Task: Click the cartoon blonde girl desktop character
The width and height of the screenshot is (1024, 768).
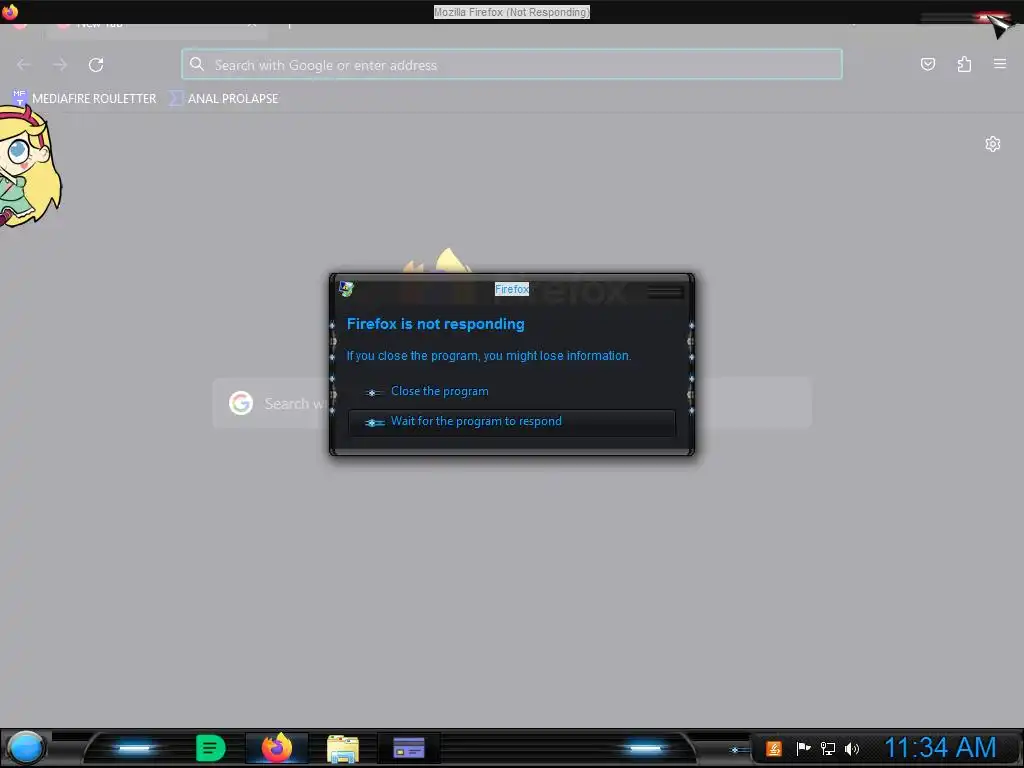Action: pyautogui.click(x=29, y=168)
